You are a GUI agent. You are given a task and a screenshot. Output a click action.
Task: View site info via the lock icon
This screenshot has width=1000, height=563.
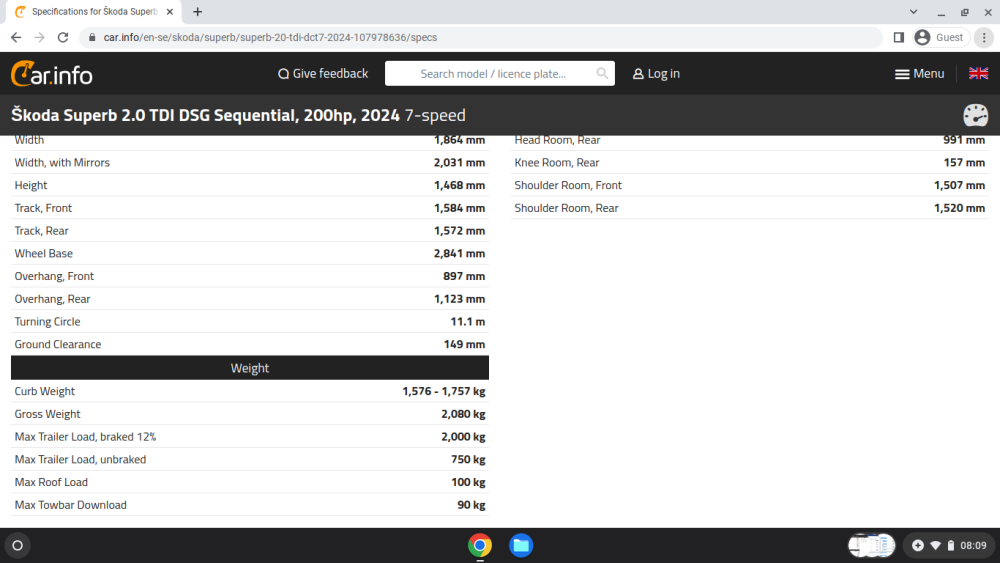point(92,38)
